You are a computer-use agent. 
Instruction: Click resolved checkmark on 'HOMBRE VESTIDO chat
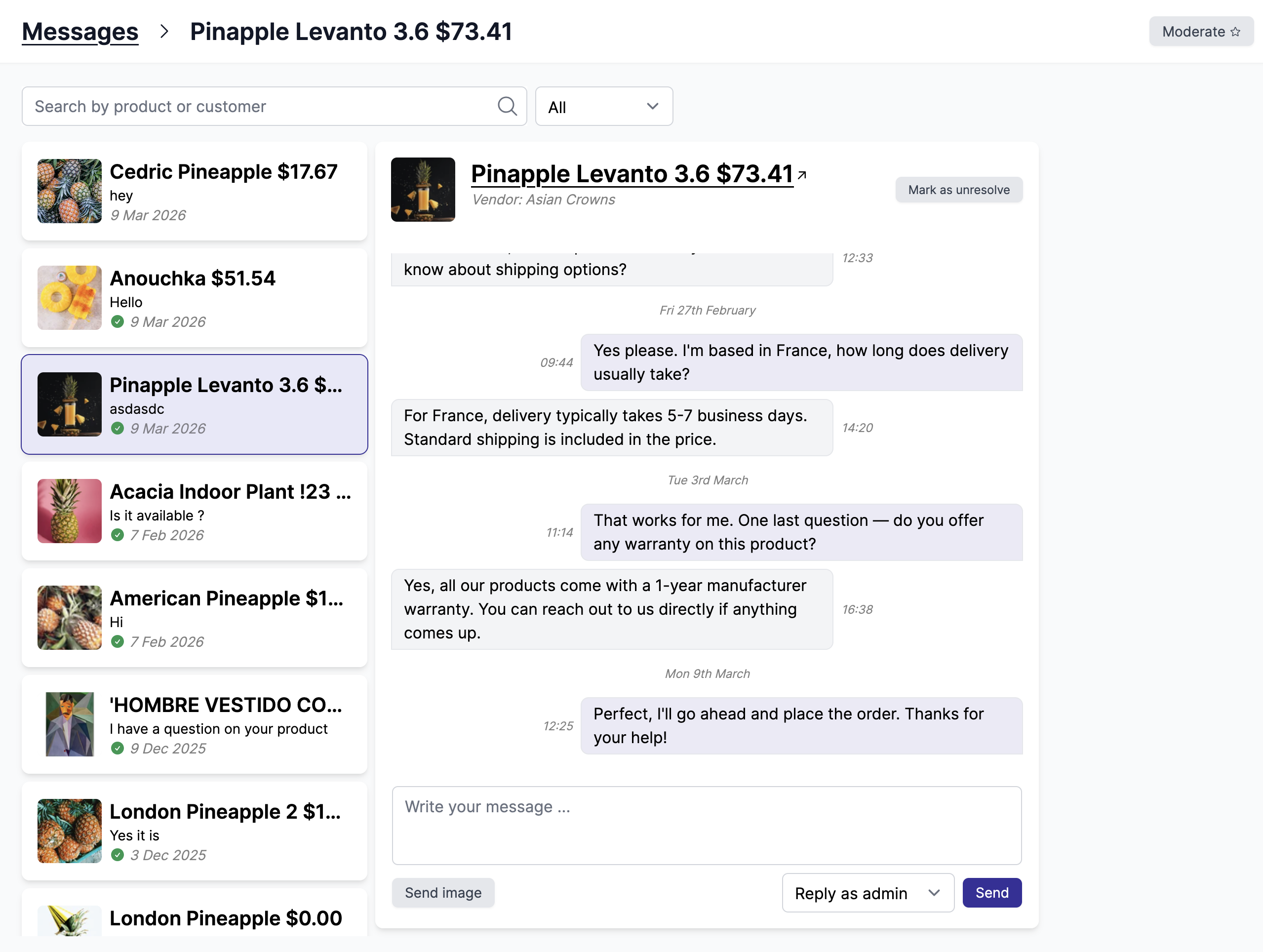tap(118, 748)
